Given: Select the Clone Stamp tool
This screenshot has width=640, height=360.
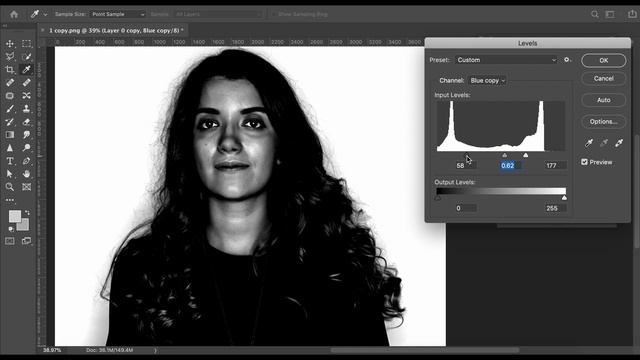Looking at the screenshot, I should [27, 109].
